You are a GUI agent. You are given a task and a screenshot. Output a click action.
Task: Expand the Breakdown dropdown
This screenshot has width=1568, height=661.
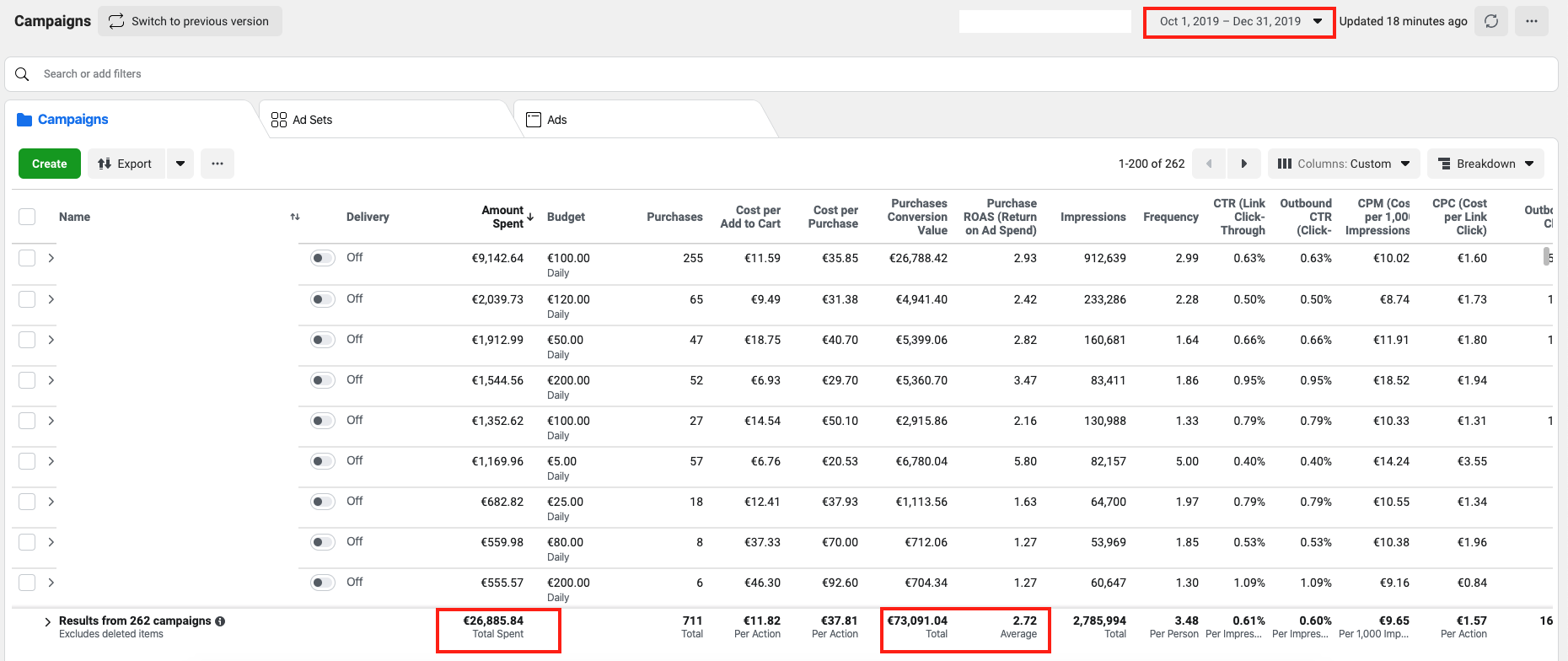click(x=1485, y=164)
